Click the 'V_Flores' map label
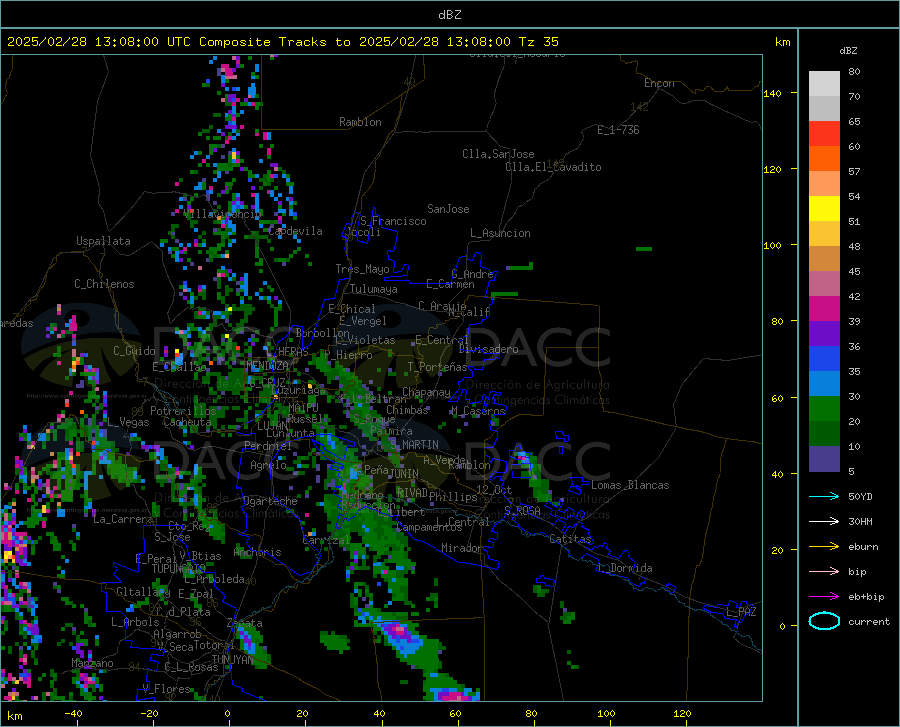 click(x=167, y=689)
